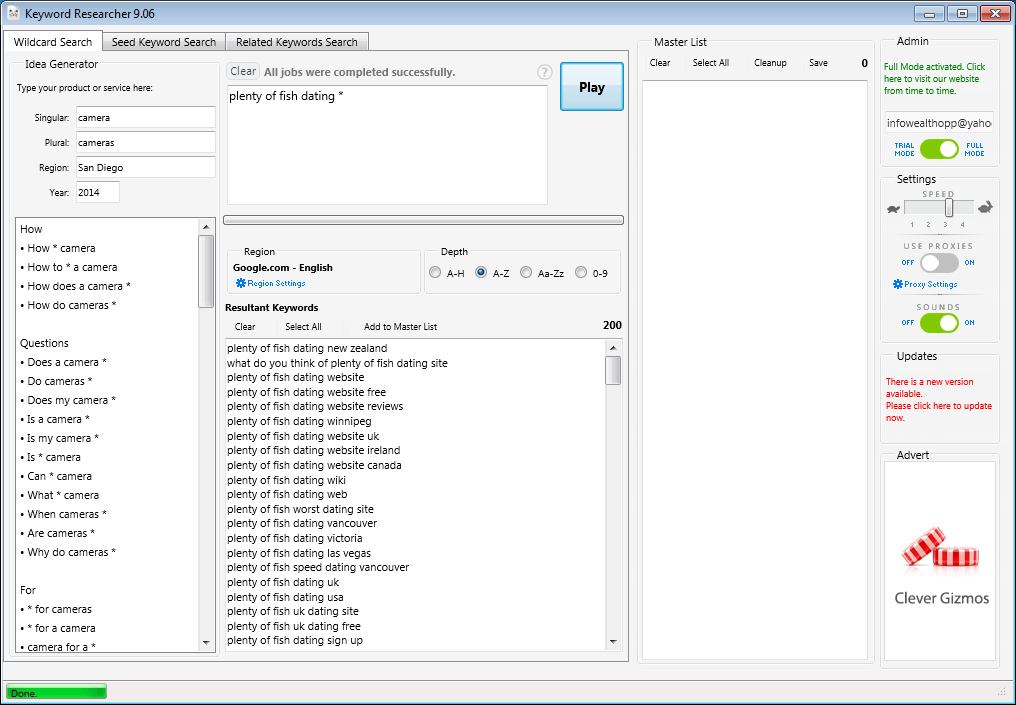
Task: Select result 'plenty of fish dating winnipeg'
Action: tap(299, 421)
